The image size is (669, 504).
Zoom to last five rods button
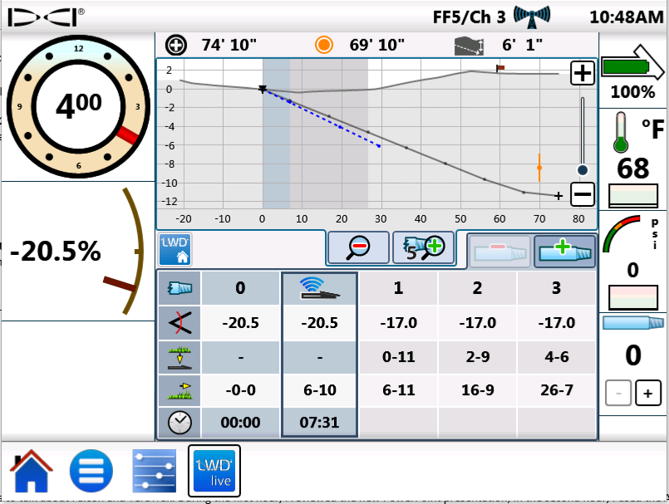tap(424, 248)
